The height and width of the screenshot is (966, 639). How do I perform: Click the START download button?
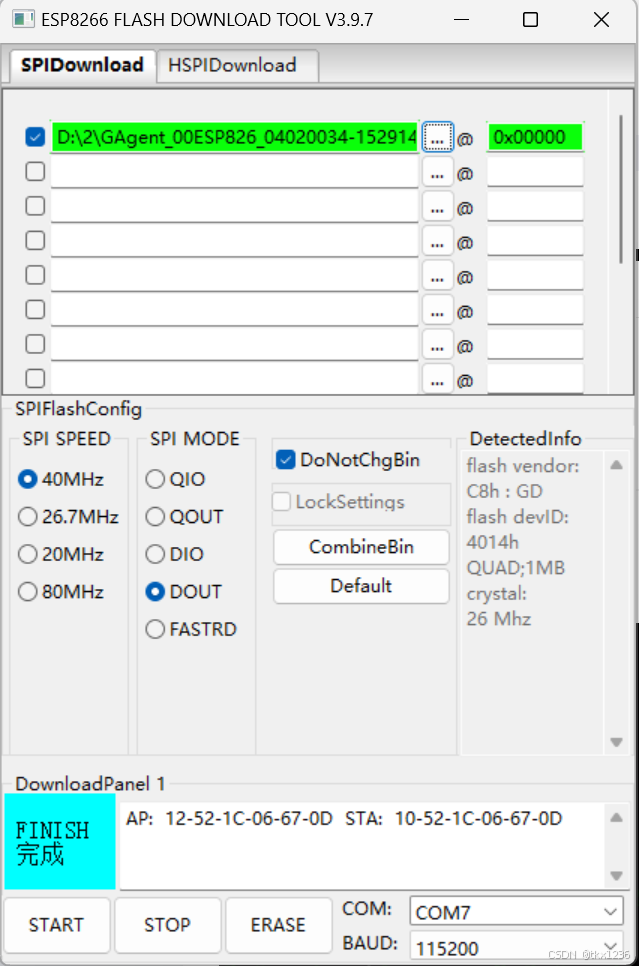[x=56, y=925]
